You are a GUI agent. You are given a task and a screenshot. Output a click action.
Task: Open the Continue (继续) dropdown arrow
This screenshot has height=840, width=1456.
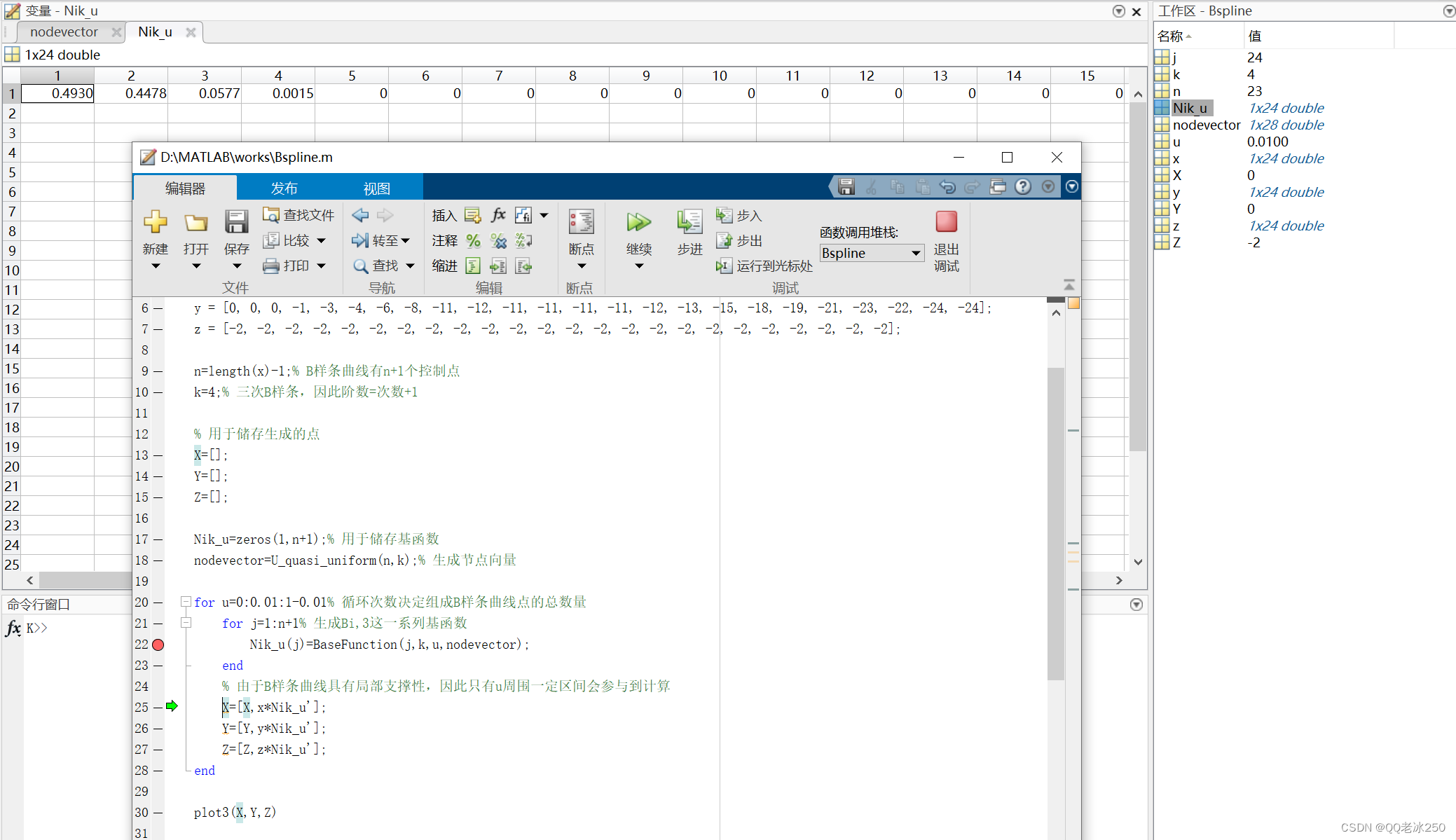[x=639, y=266]
